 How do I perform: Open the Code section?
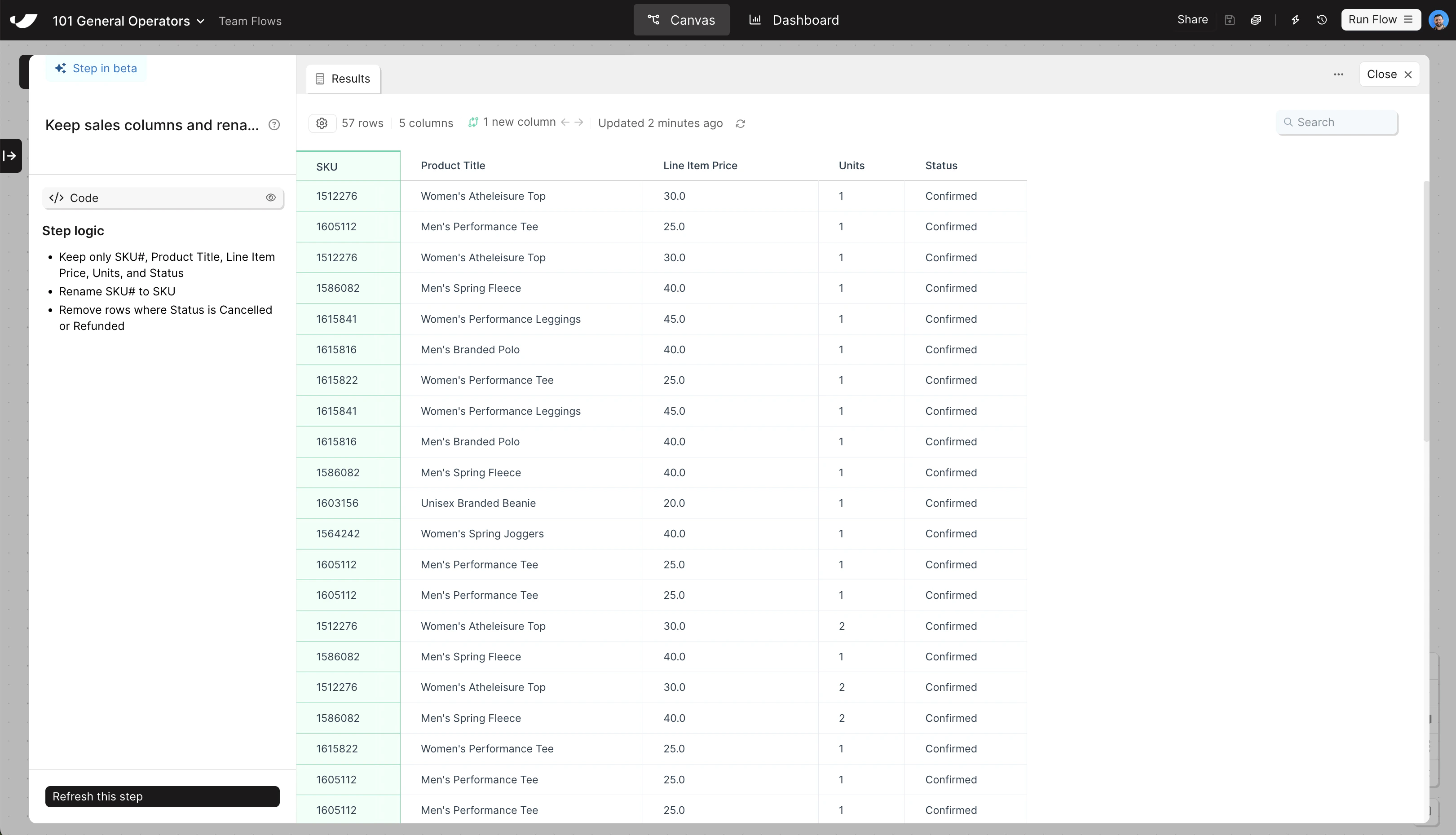pyautogui.click(x=163, y=198)
